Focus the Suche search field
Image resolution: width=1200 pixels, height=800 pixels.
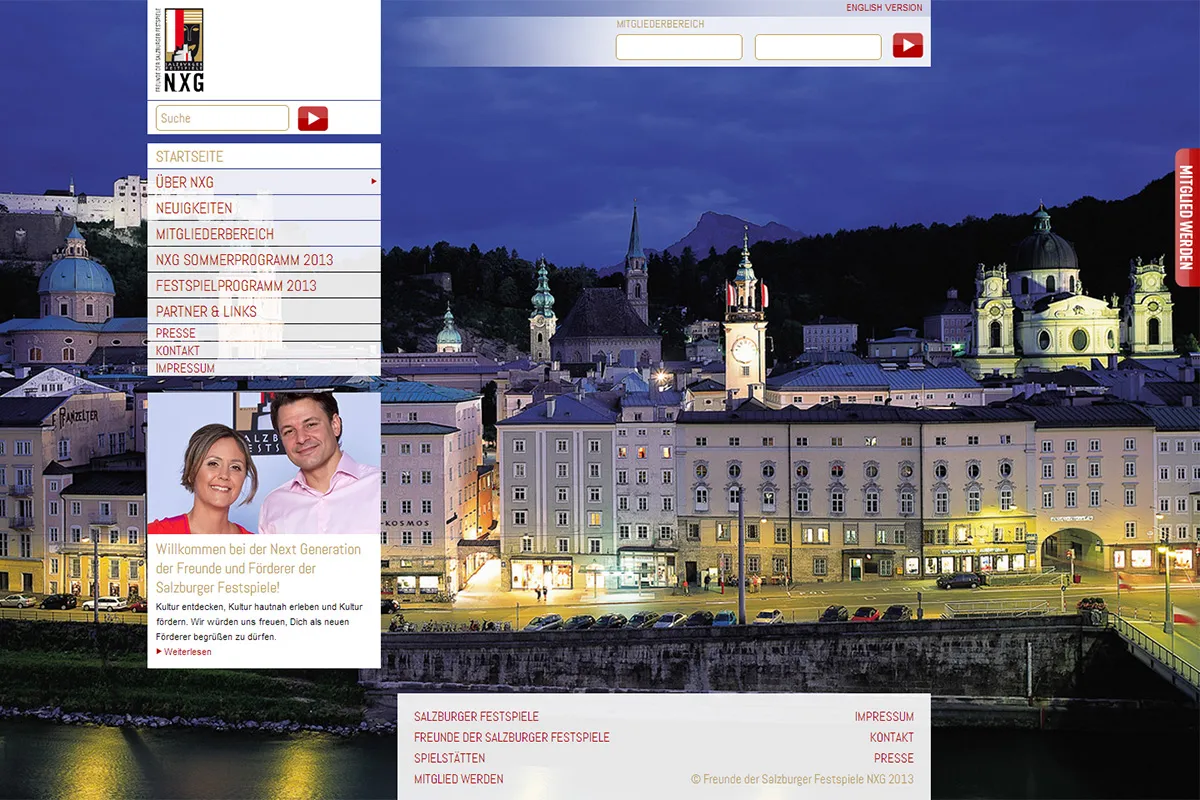[x=222, y=118]
